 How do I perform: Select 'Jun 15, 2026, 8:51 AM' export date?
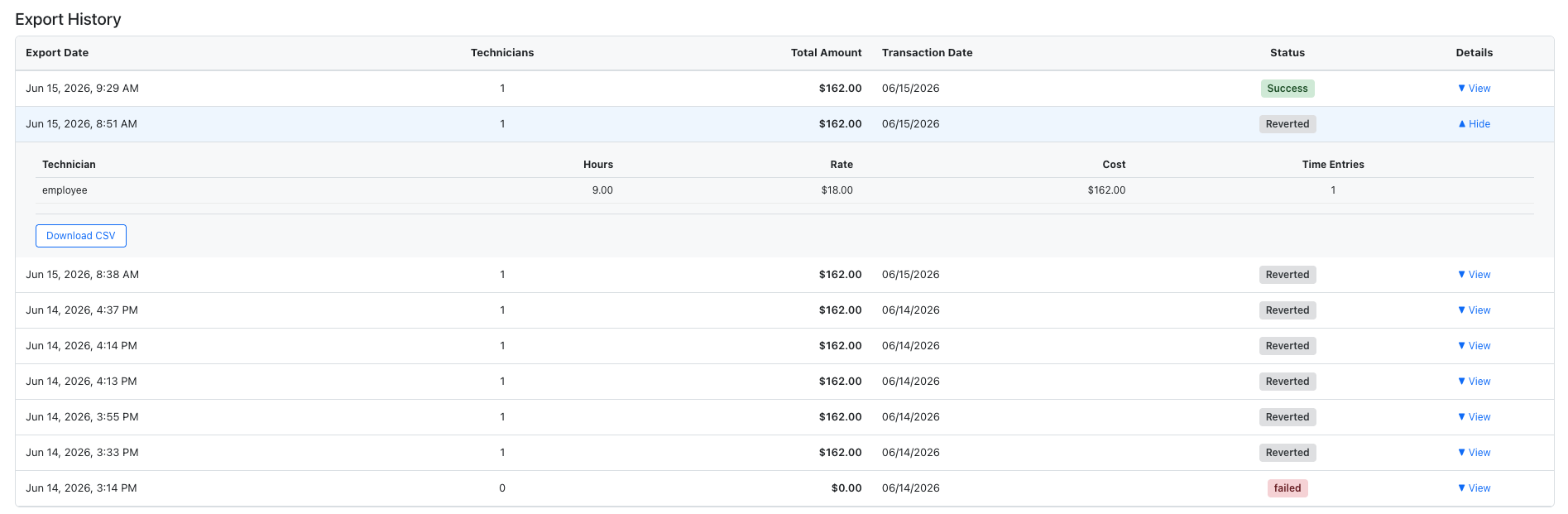[81, 124]
